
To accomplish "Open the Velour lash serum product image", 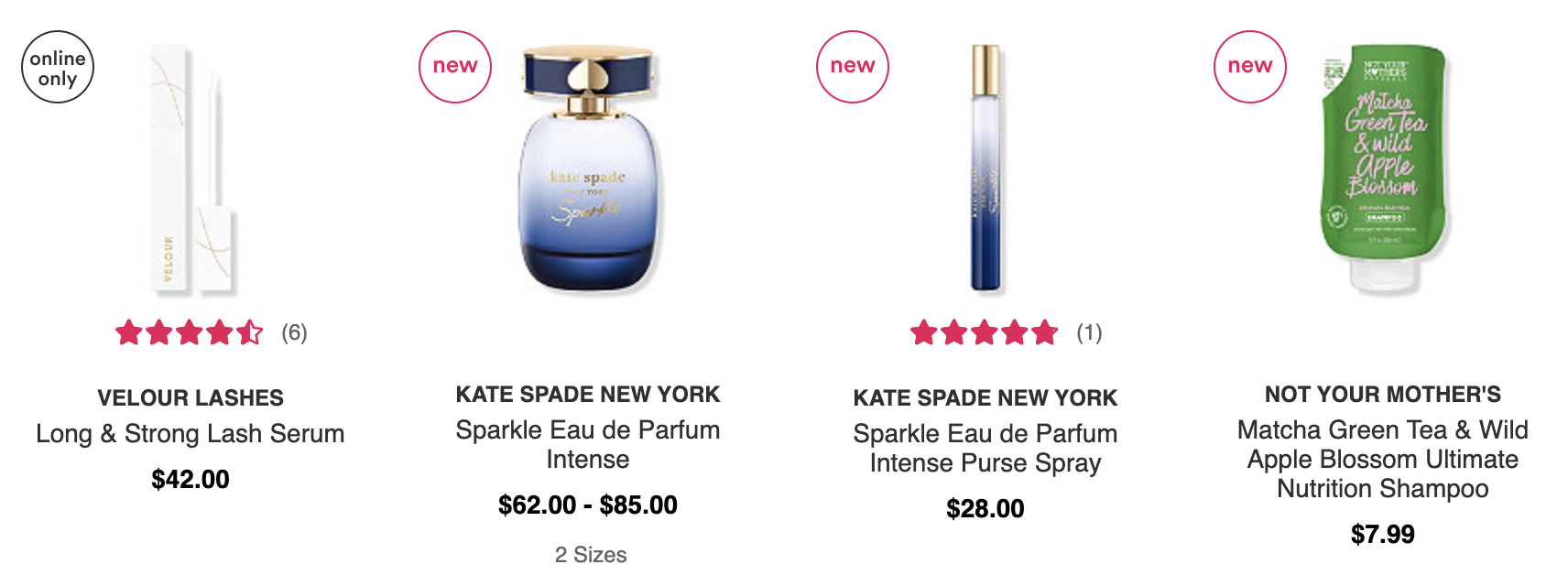I will pos(191,170).
